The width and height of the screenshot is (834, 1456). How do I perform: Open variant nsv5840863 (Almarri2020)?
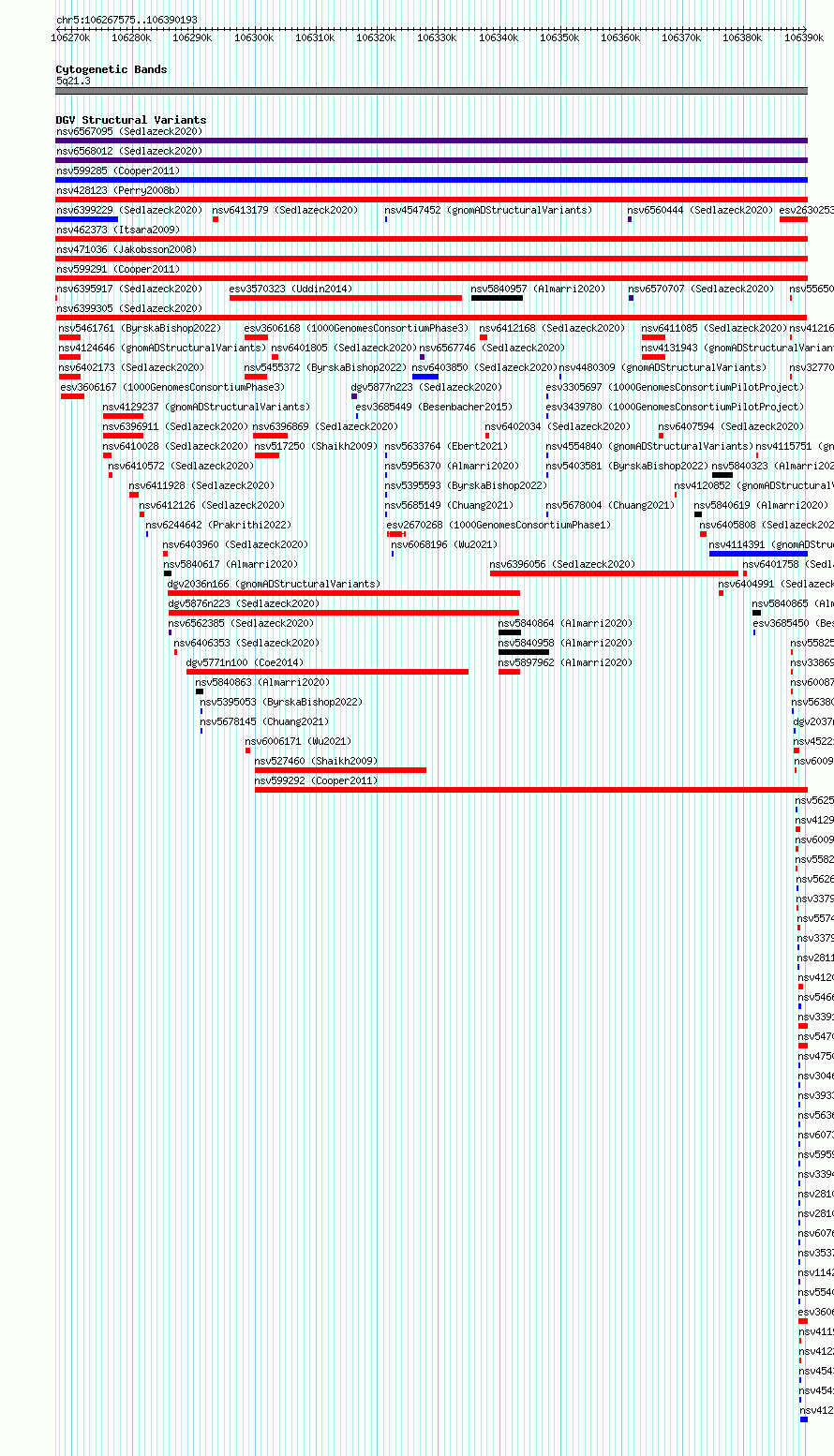pyautogui.click(x=262, y=682)
